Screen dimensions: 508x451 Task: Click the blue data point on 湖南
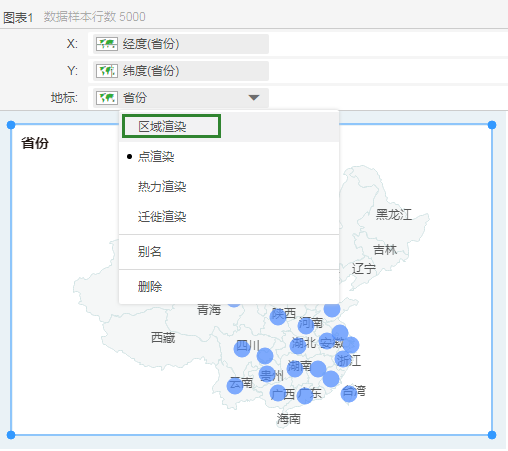[295, 369]
